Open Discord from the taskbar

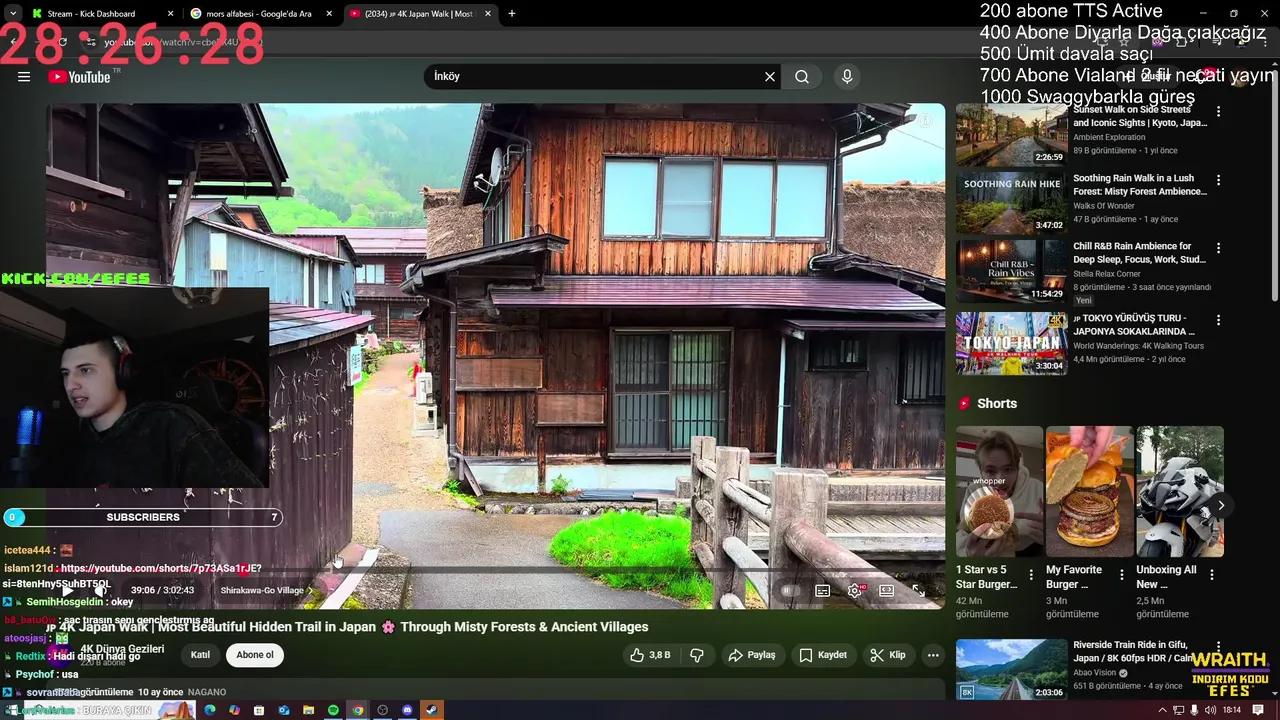point(407,710)
